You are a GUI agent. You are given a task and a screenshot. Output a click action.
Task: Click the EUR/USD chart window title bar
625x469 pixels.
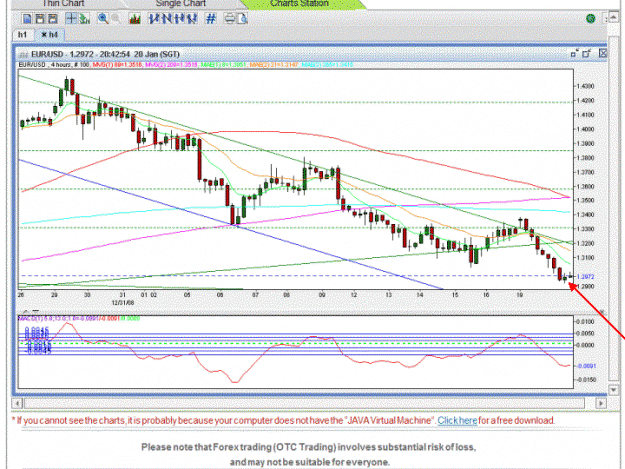(x=311, y=54)
